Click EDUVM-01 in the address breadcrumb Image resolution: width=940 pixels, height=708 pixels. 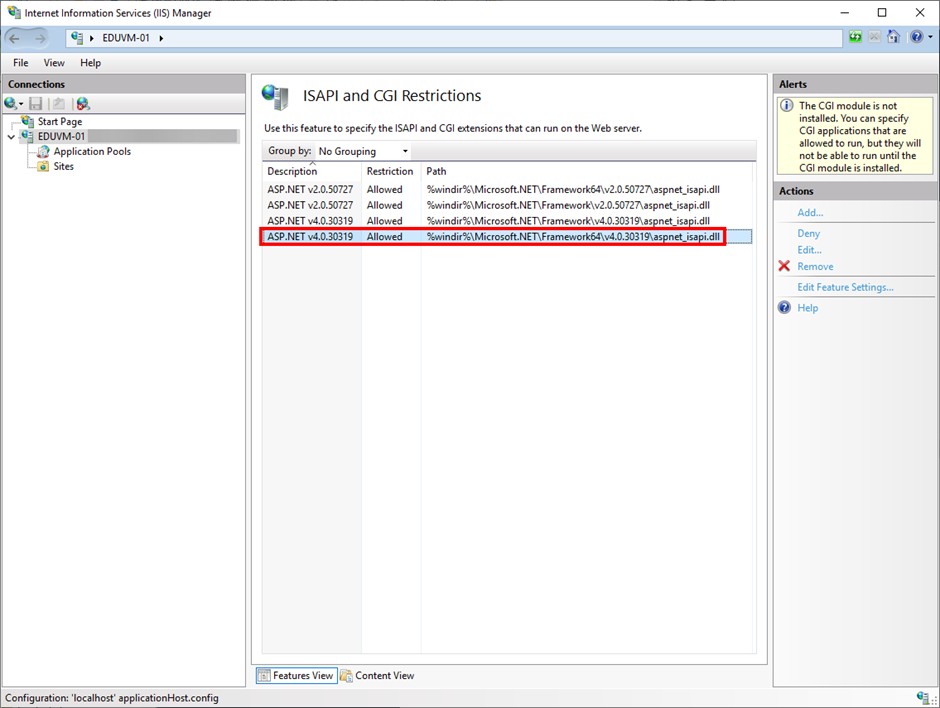pyautogui.click(x=126, y=38)
